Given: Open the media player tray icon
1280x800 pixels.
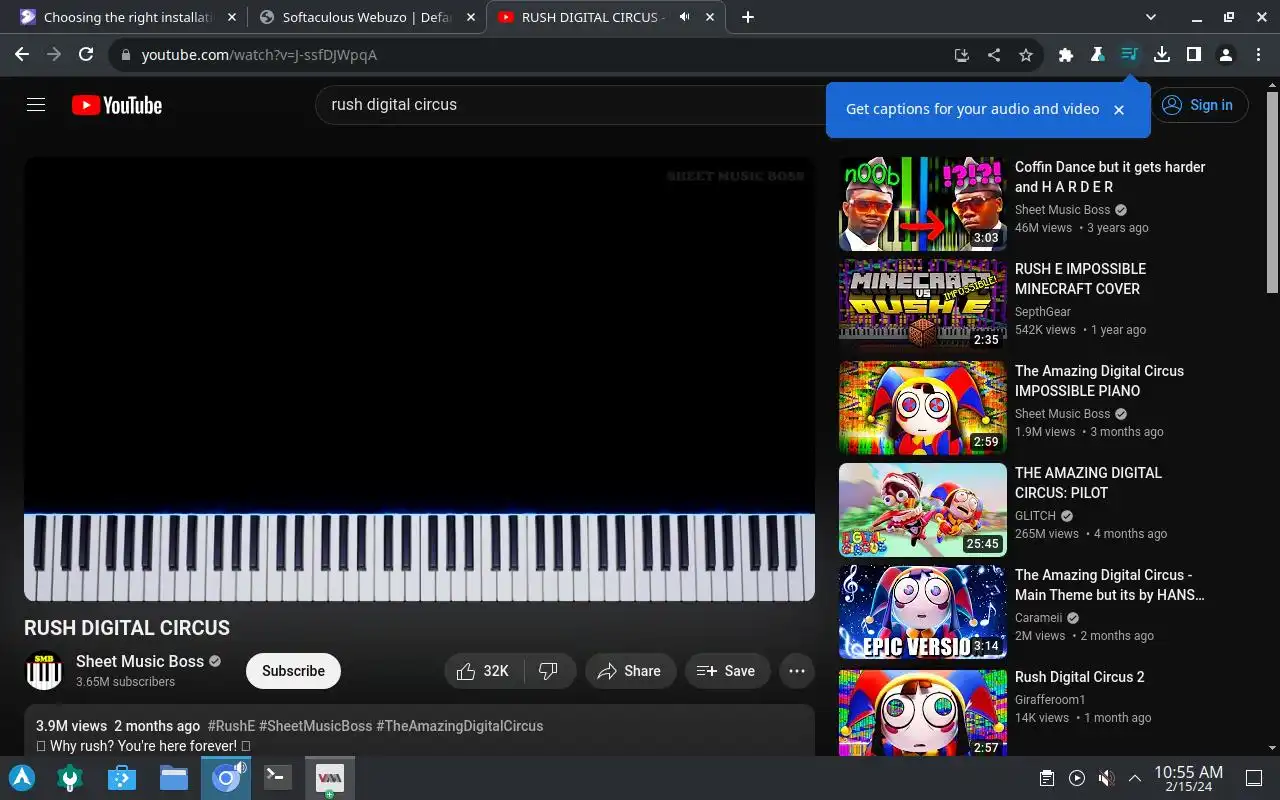Looking at the screenshot, I should [x=1077, y=778].
